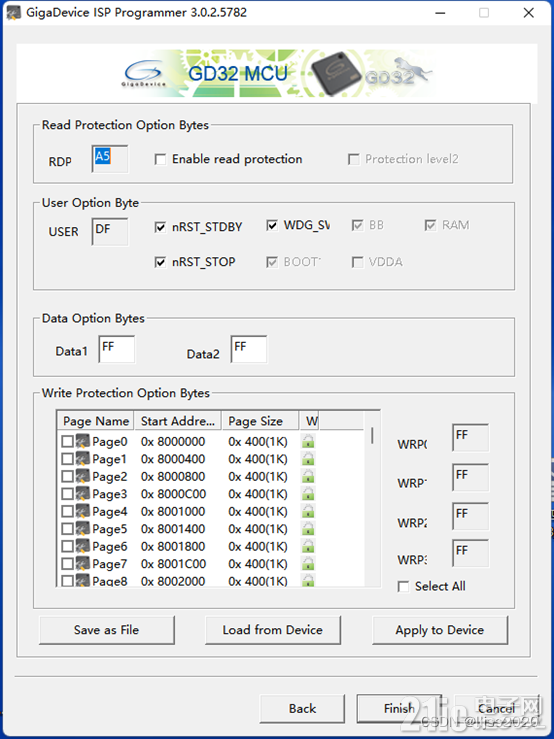This screenshot has height=739, width=554.
Task: Click the ISP Programmer title bar app icon
Action: coord(13,13)
